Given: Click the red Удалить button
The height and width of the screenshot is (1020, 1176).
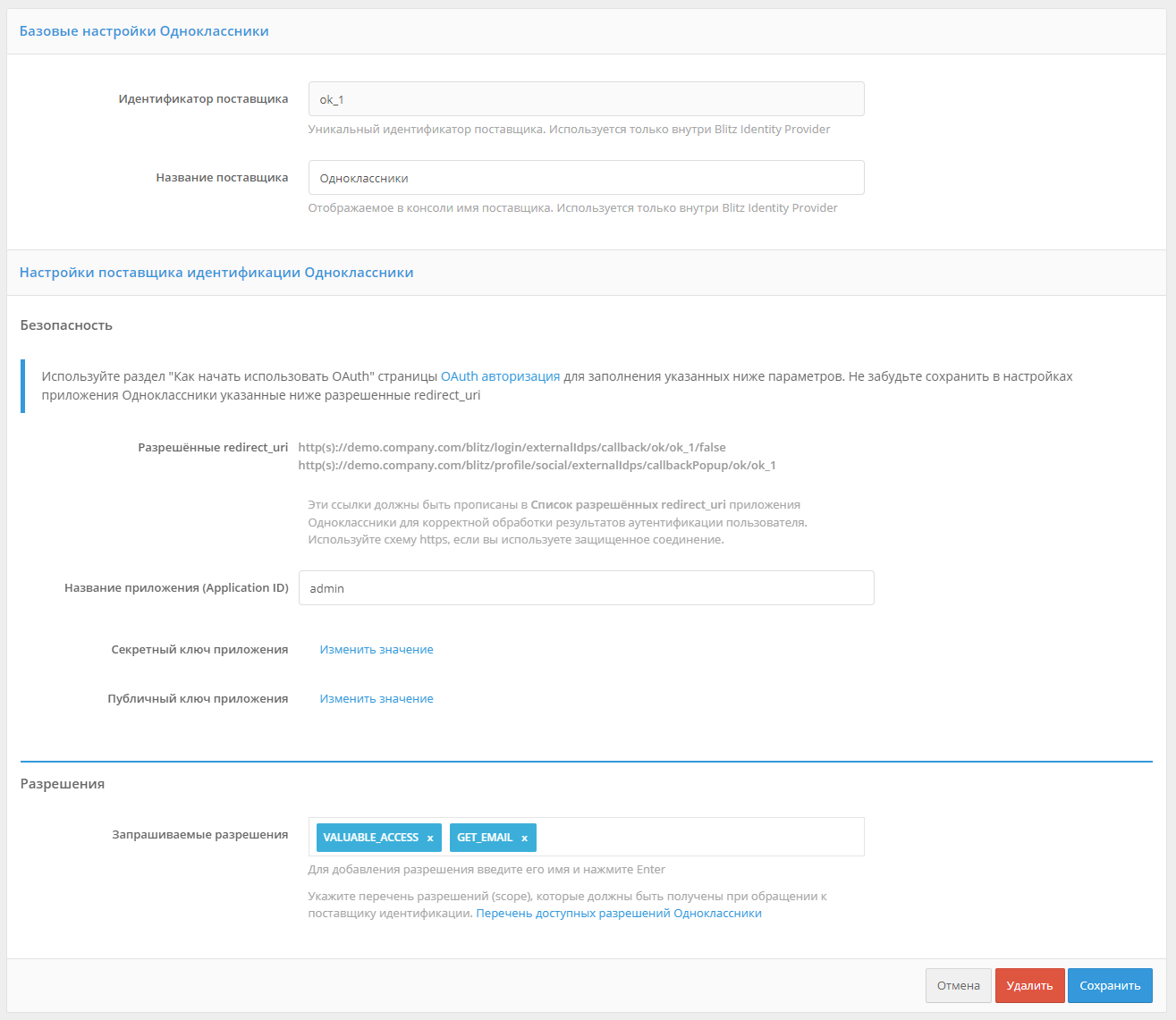Looking at the screenshot, I should click(1029, 985).
